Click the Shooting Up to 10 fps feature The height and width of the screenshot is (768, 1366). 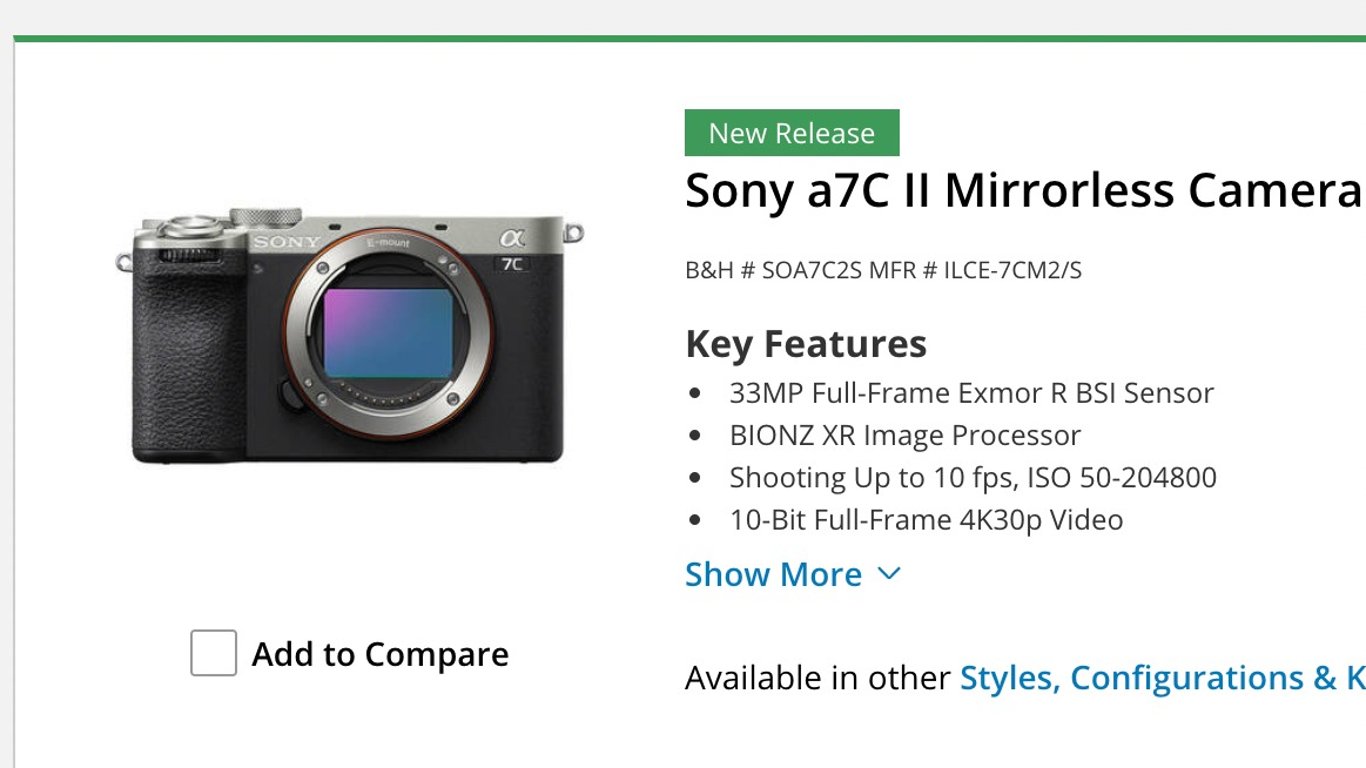pyautogui.click(x=972, y=478)
